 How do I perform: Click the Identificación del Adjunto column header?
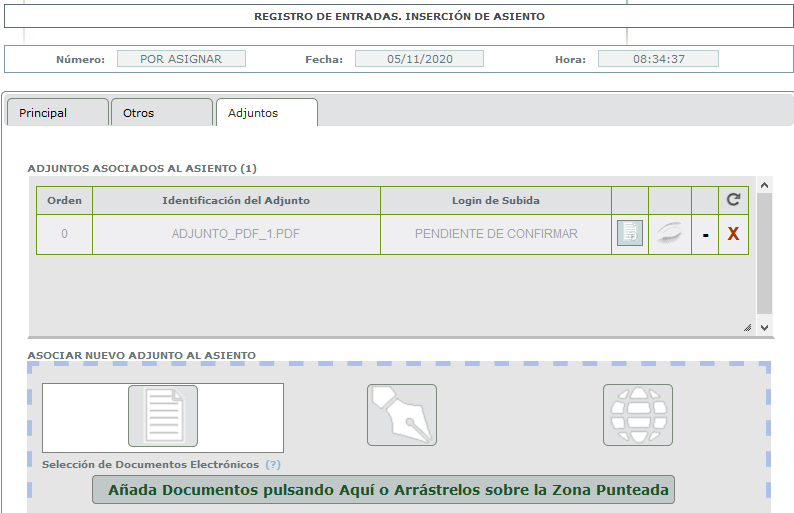click(x=236, y=201)
